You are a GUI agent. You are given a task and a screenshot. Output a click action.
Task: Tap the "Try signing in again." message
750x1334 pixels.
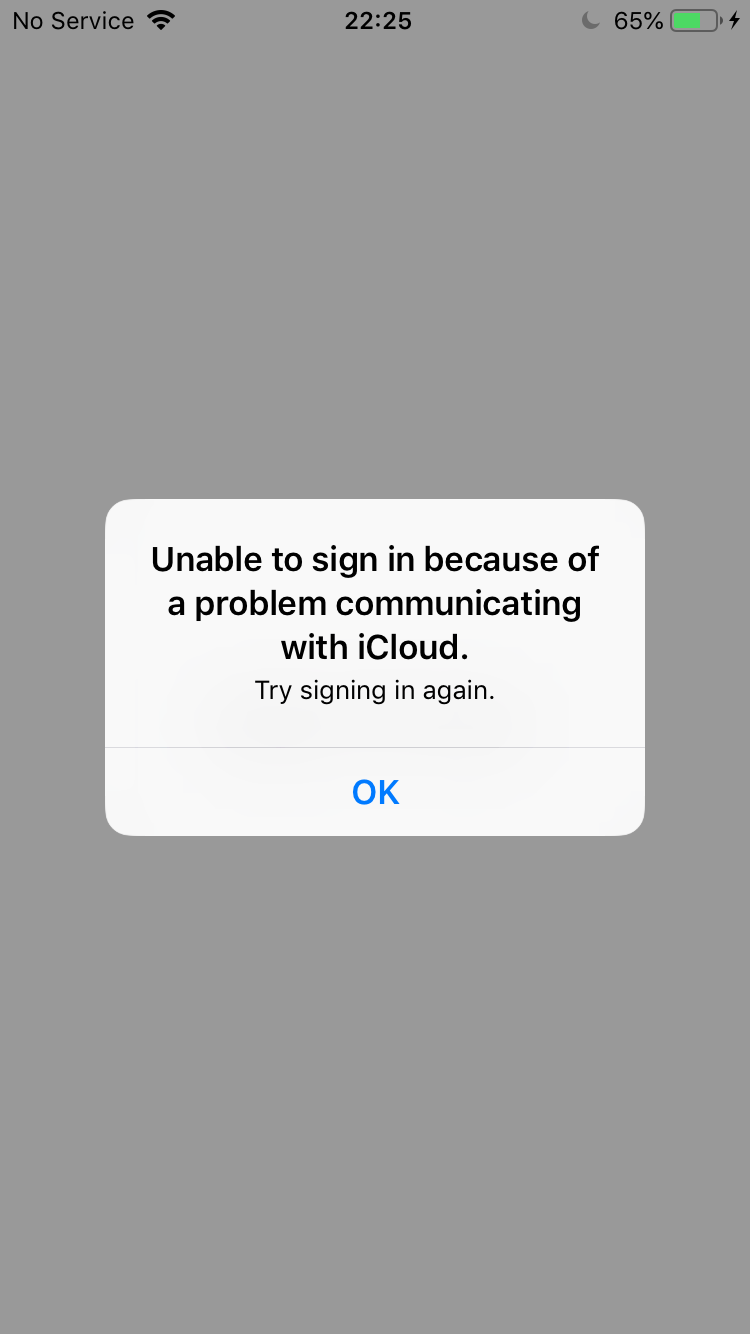(375, 691)
